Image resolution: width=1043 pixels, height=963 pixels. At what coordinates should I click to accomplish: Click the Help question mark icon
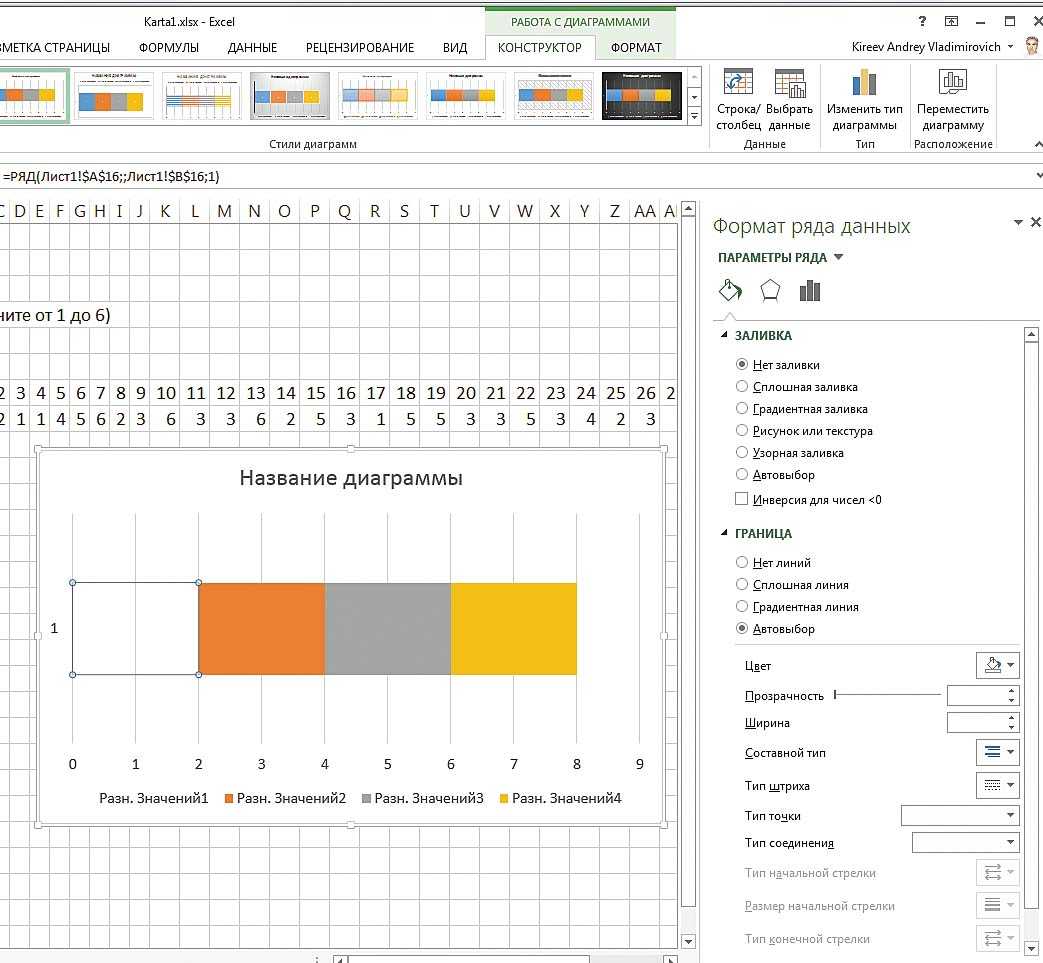922,22
